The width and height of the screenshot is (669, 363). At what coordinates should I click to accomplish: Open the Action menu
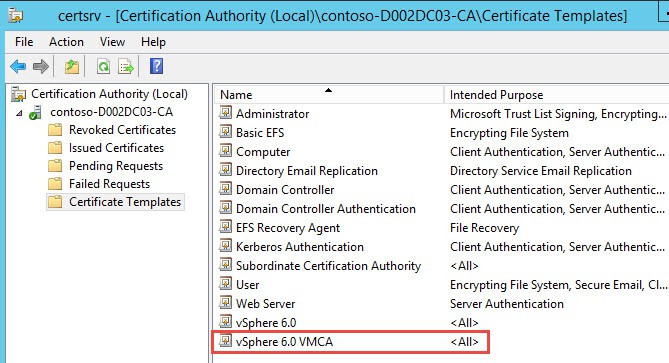pos(66,42)
